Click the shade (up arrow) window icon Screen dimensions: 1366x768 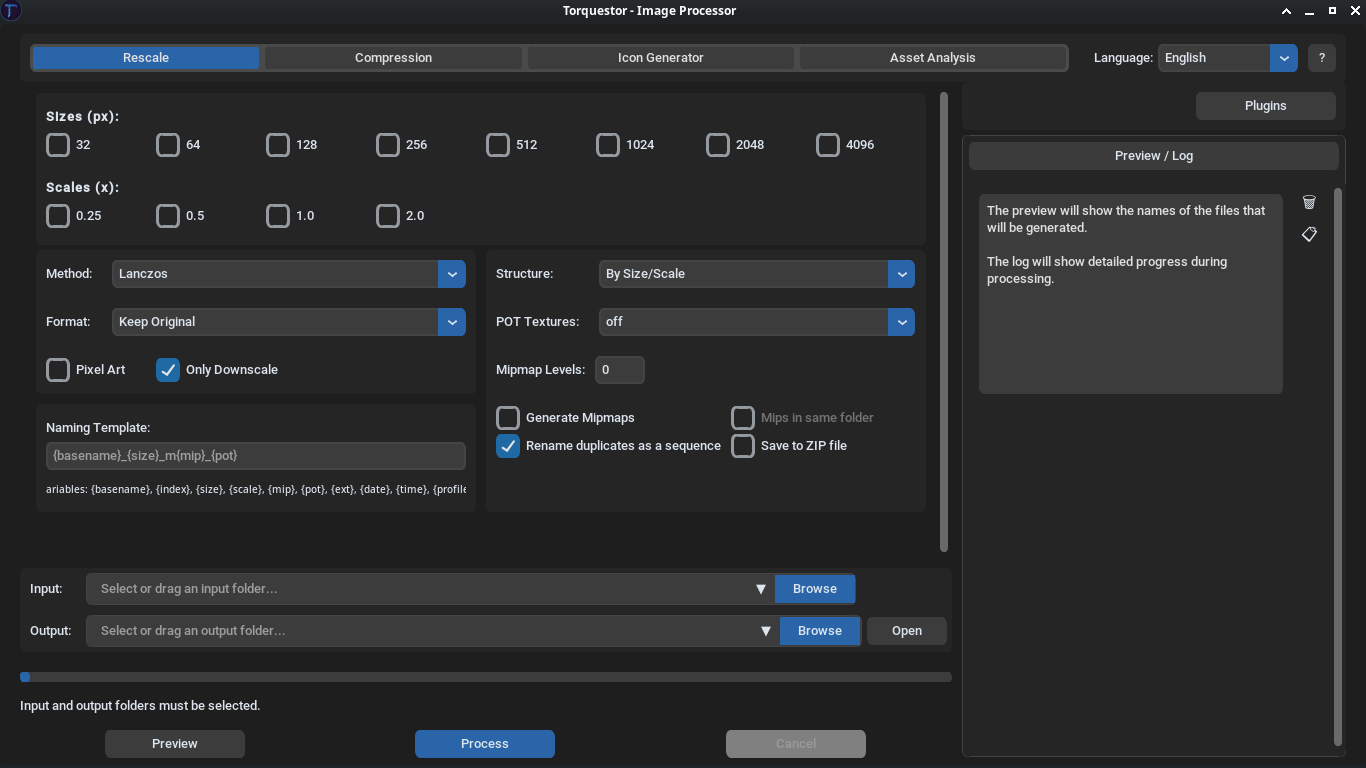click(x=1286, y=11)
